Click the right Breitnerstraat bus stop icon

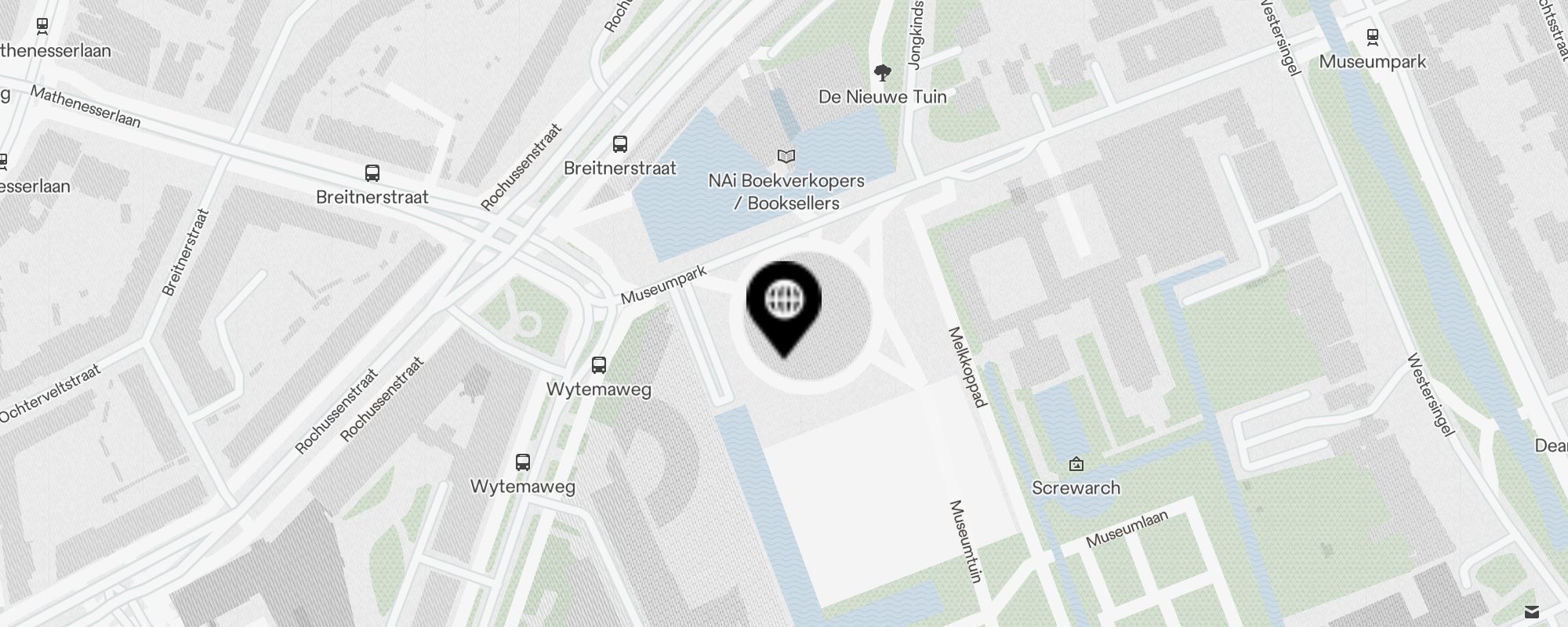pyautogui.click(x=620, y=144)
